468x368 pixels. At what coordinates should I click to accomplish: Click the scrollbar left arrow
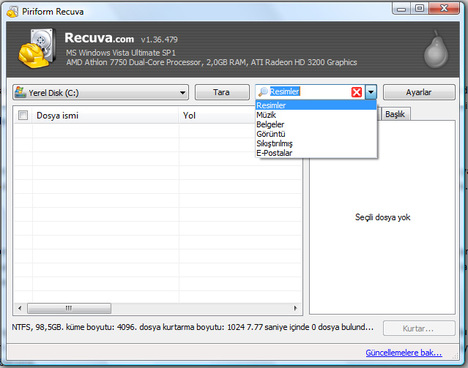[x=20, y=308]
